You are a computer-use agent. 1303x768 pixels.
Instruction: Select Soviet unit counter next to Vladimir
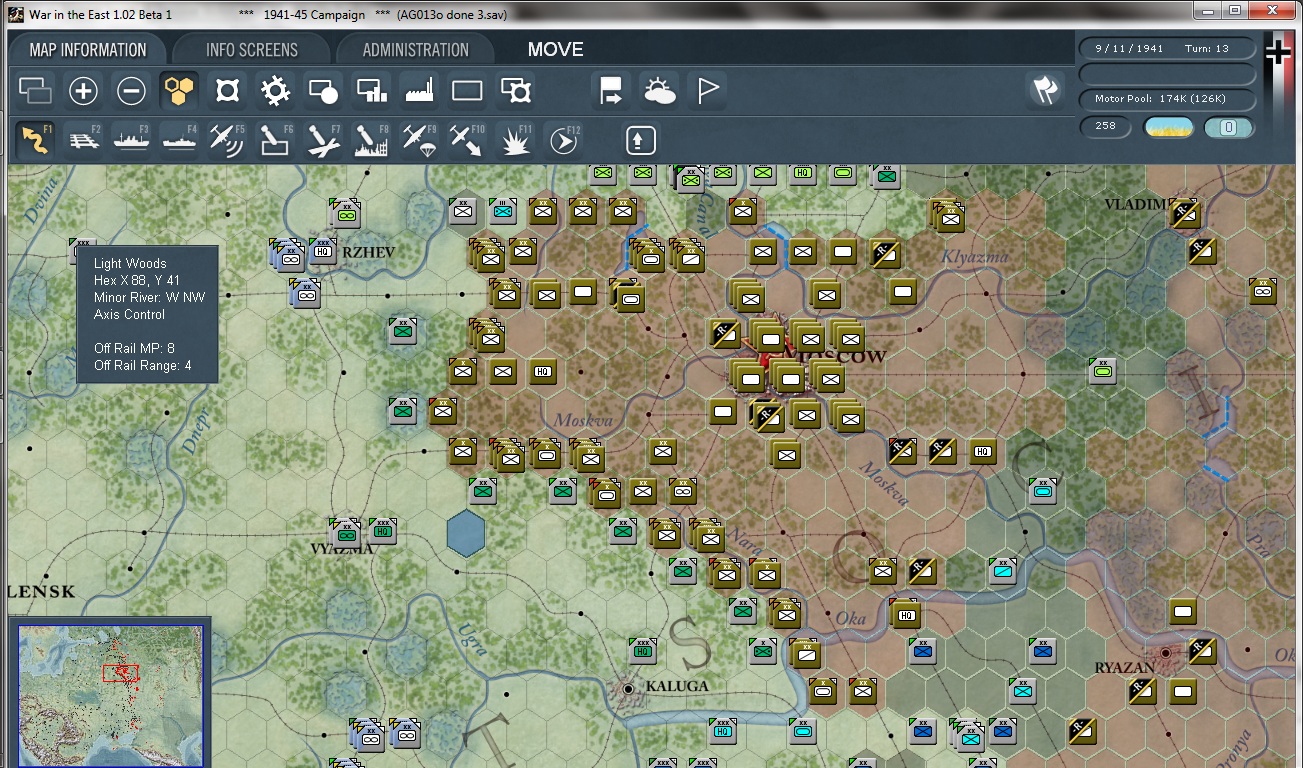click(x=1185, y=213)
